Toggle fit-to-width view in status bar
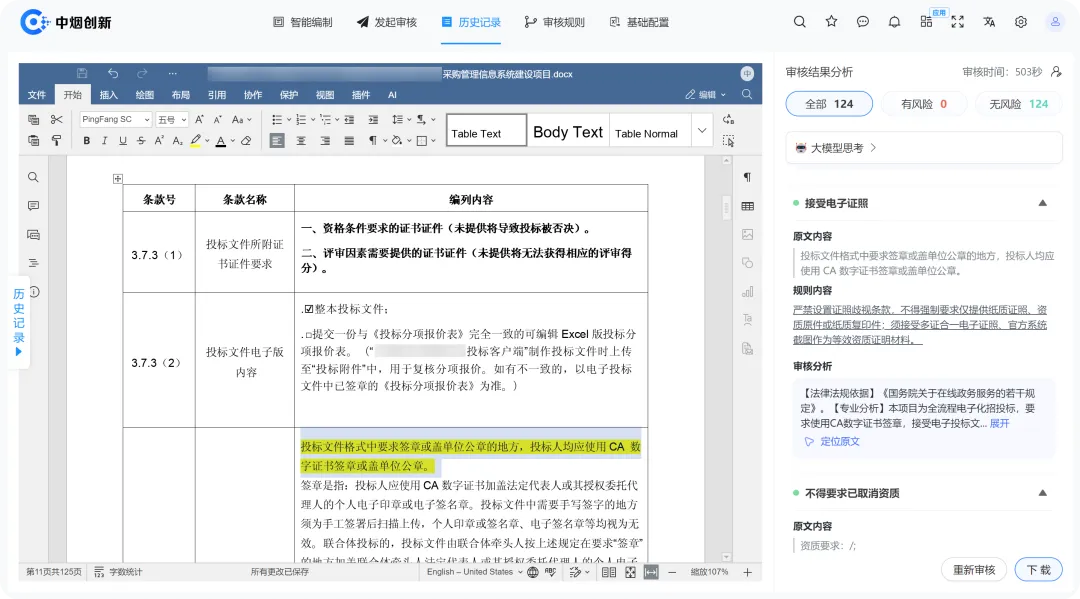1080x599 pixels. tap(651, 572)
